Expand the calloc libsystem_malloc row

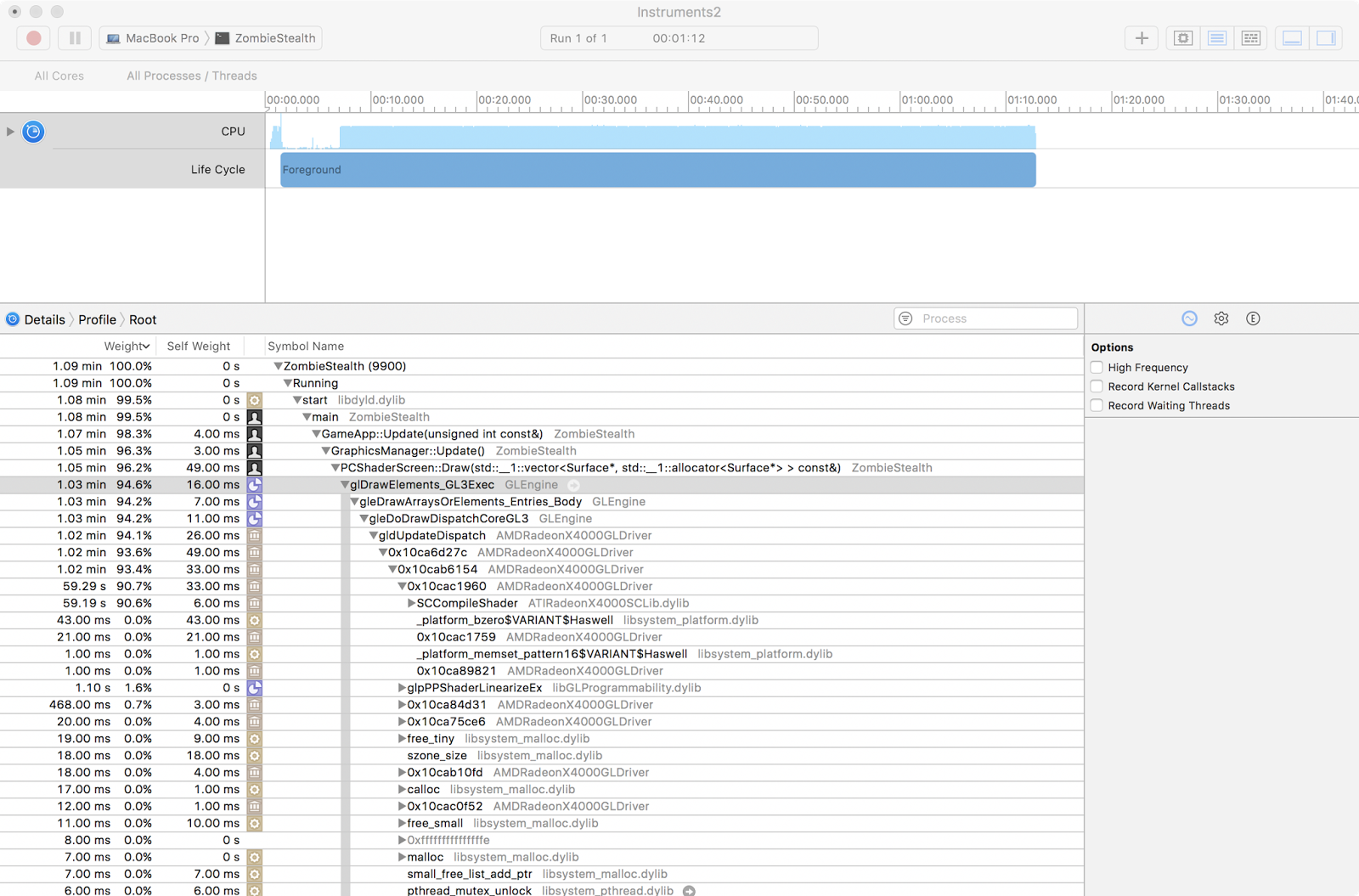[x=402, y=789]
